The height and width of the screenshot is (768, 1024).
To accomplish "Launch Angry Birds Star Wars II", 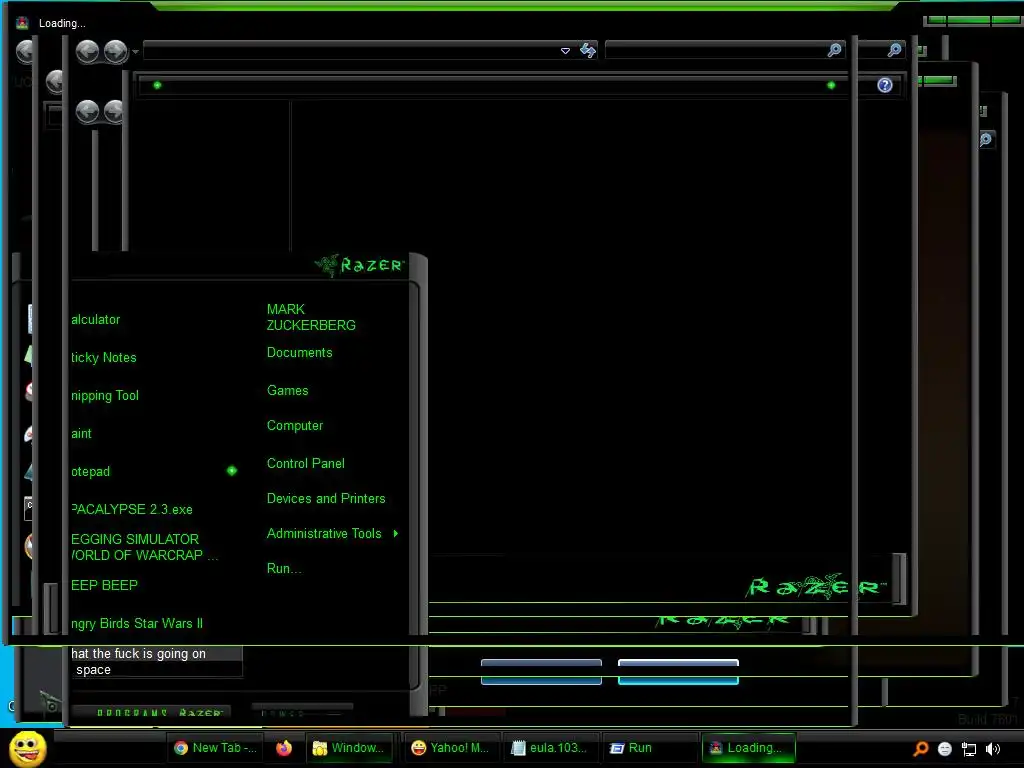I will point(136,623).
